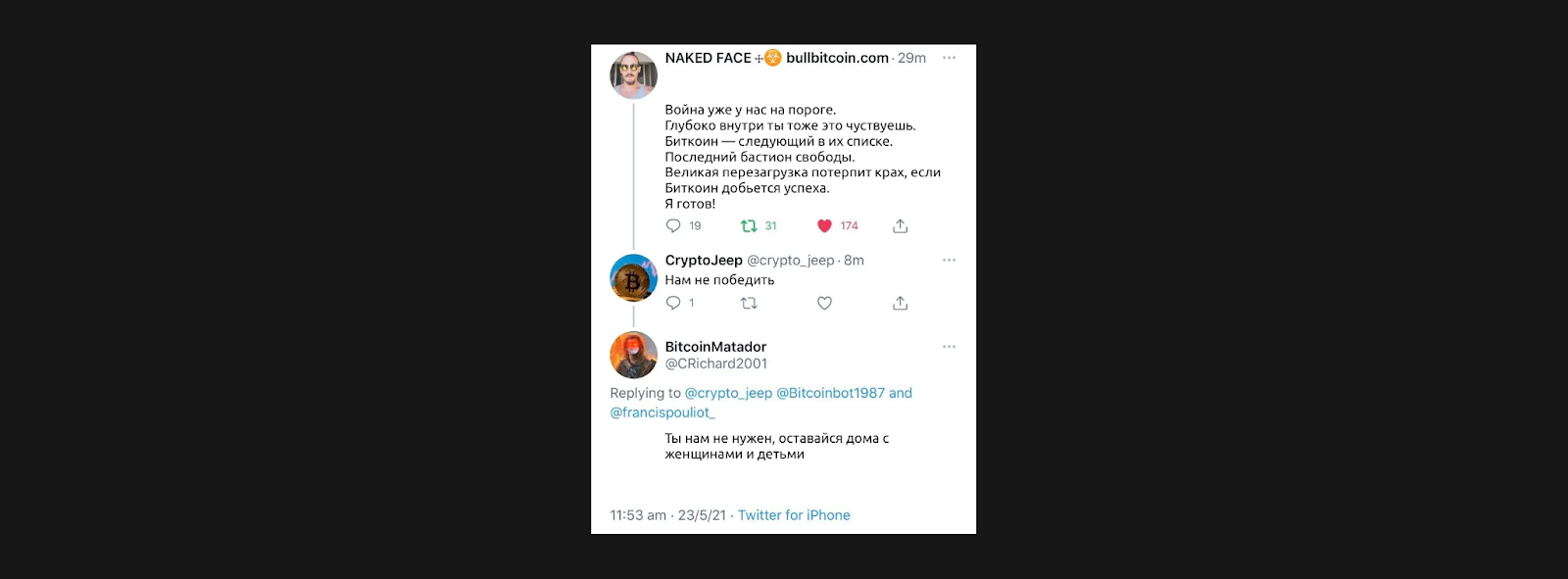Viewport: 1568px width, 579px height.
Task: Reply to CryptoJeep's tweet
Action: click(x=673, y=304)
